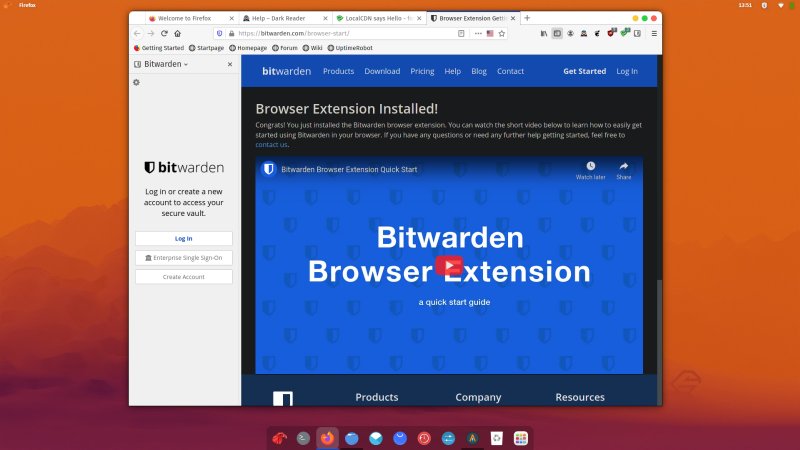Open the Homepage bookmark
The height and width of the screenshot is (450, 800).
(248, 48)
